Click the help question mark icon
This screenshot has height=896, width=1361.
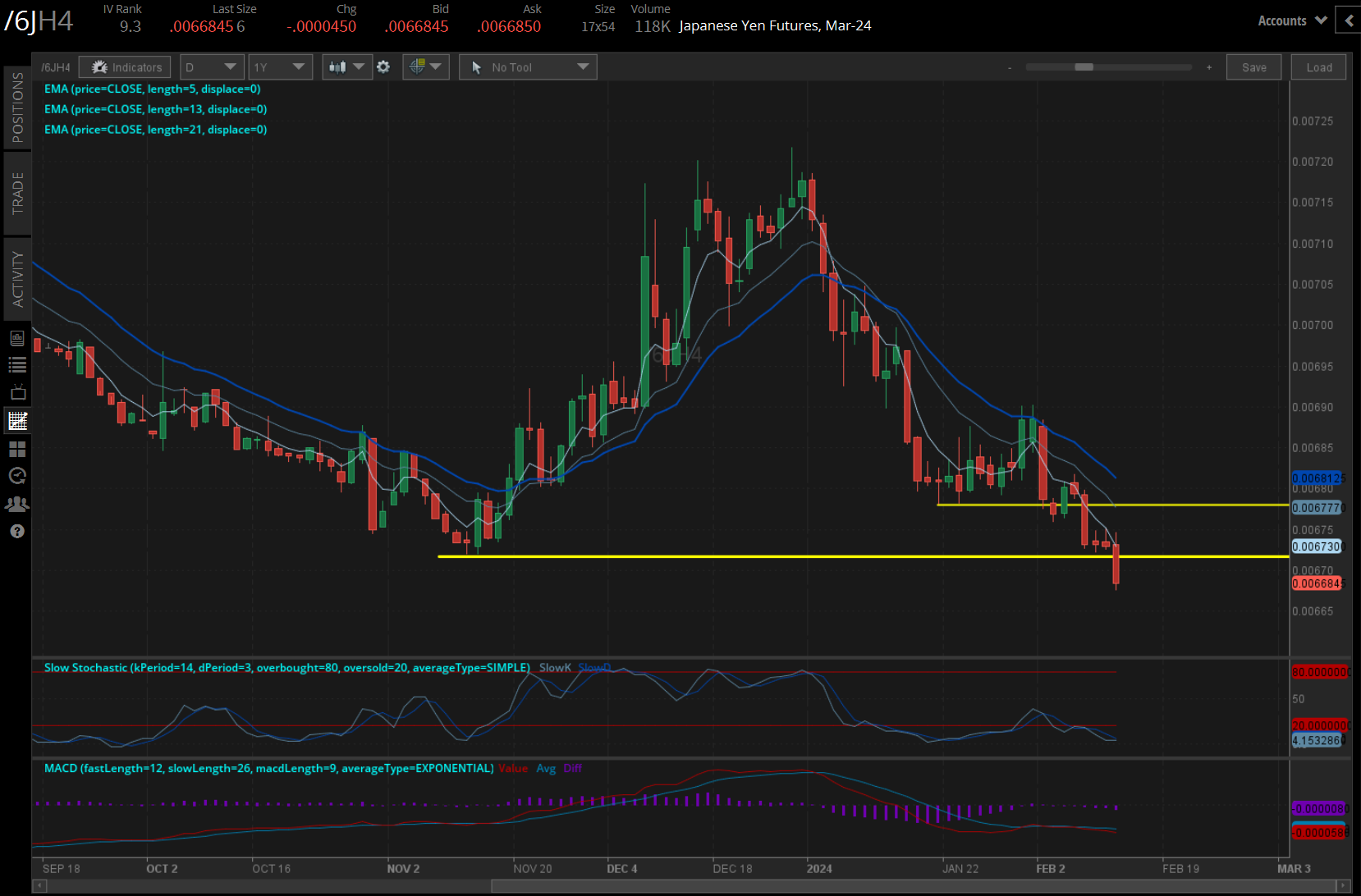[17, 532]
